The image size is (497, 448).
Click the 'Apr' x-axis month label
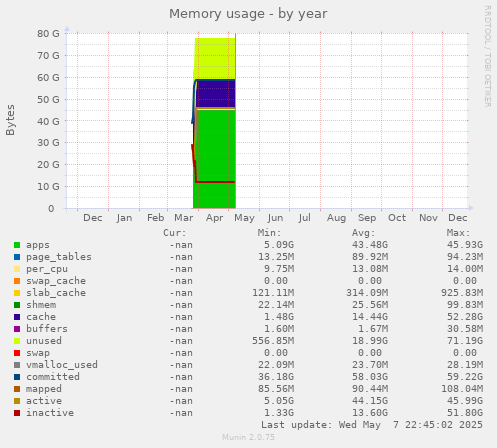(x=214, y=218)
